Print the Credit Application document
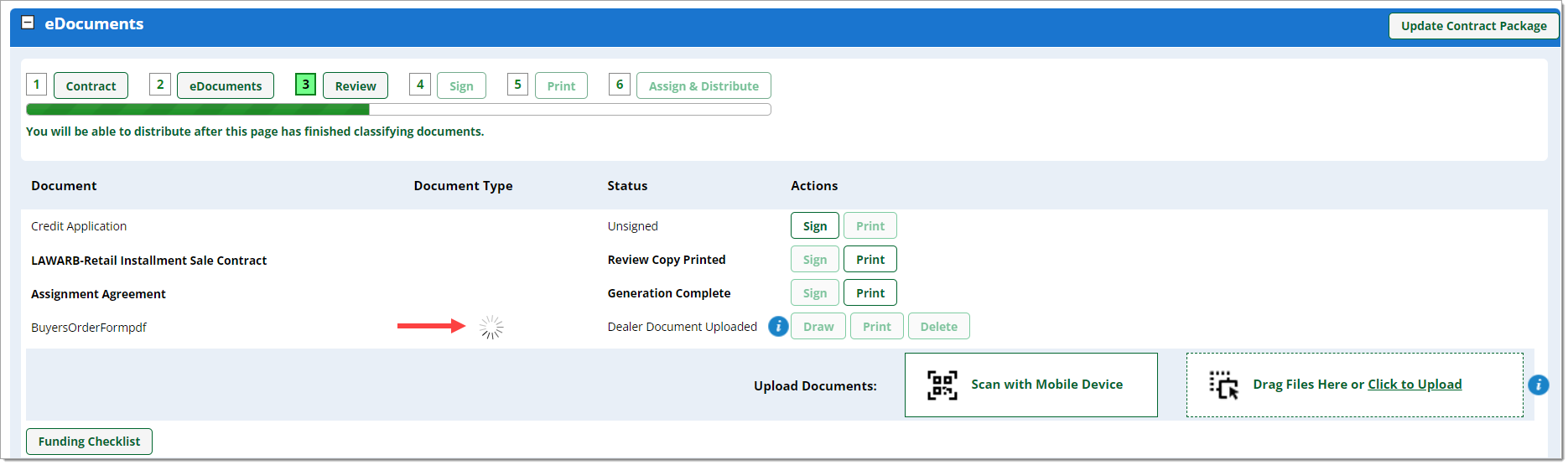Screen dimensions: 1568x465 870,226
